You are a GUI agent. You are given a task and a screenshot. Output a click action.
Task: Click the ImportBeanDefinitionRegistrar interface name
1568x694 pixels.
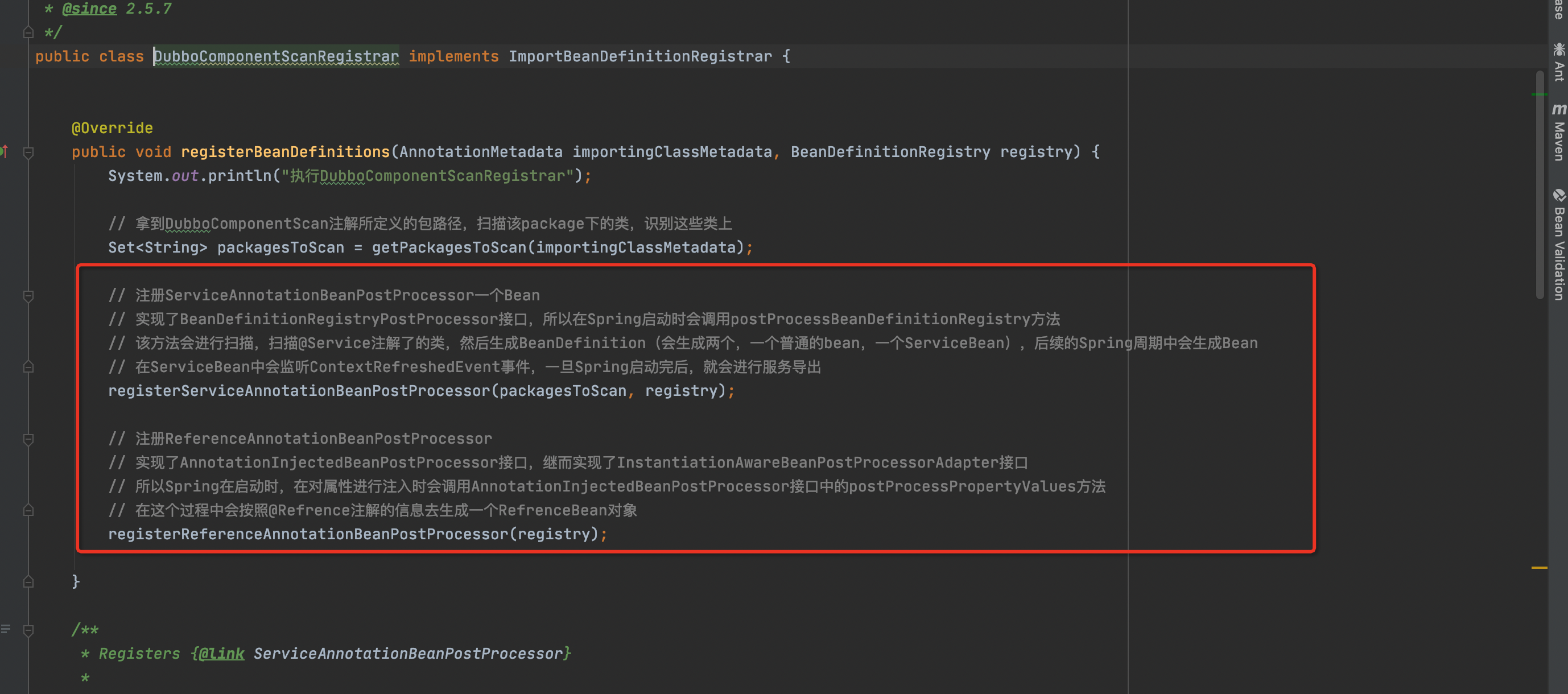pos(639,56)
